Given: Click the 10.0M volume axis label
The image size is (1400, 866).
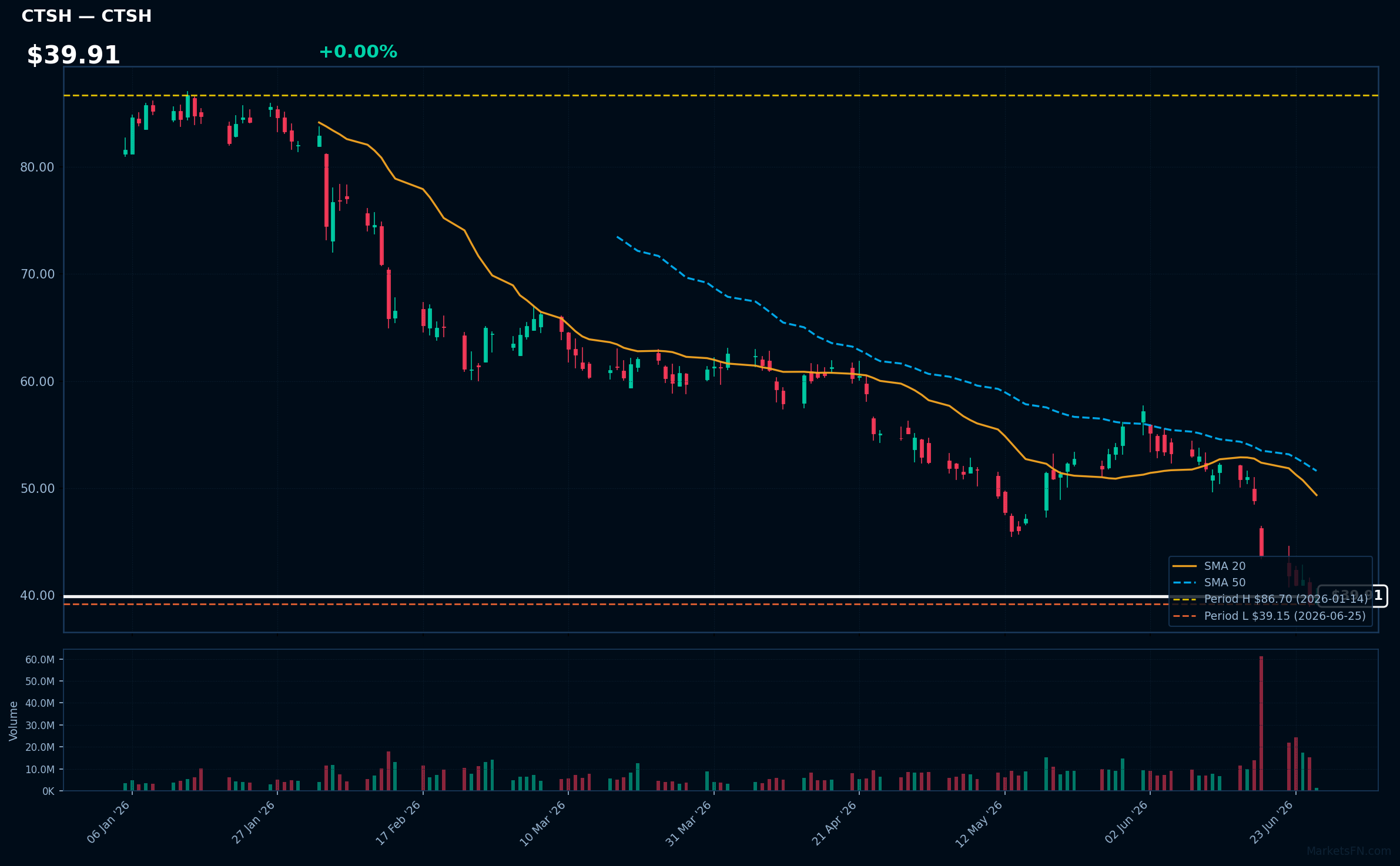Looking at the screenshot, I should 40,770.
